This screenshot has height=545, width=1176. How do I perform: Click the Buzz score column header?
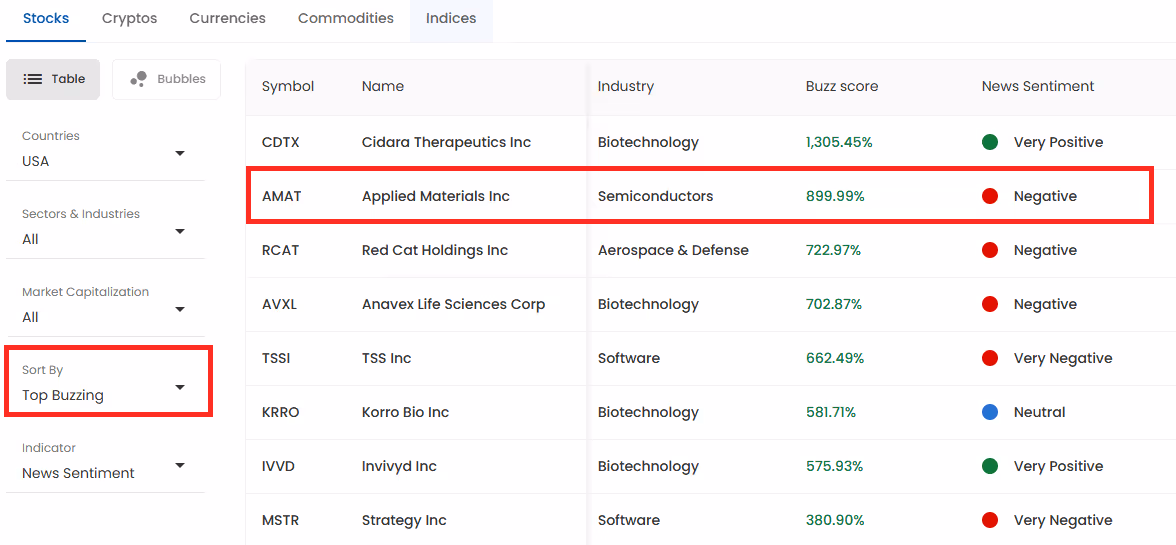(842, 86)
